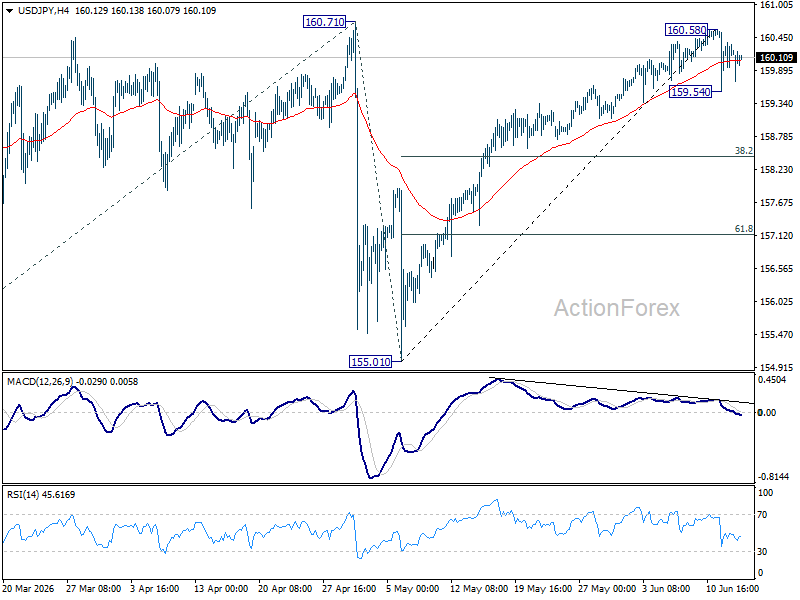Image resolution: width=800 pixels, height=600 pixels.
Task: Select the 19 May 16:00 time label
Action: (543, 588)
